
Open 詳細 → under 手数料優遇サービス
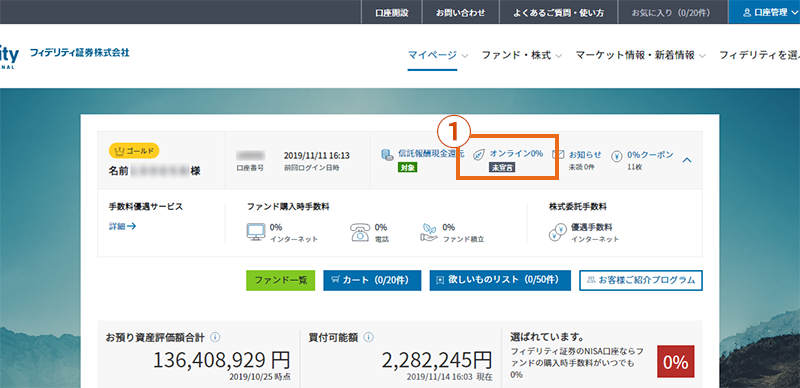coord(122,226)
